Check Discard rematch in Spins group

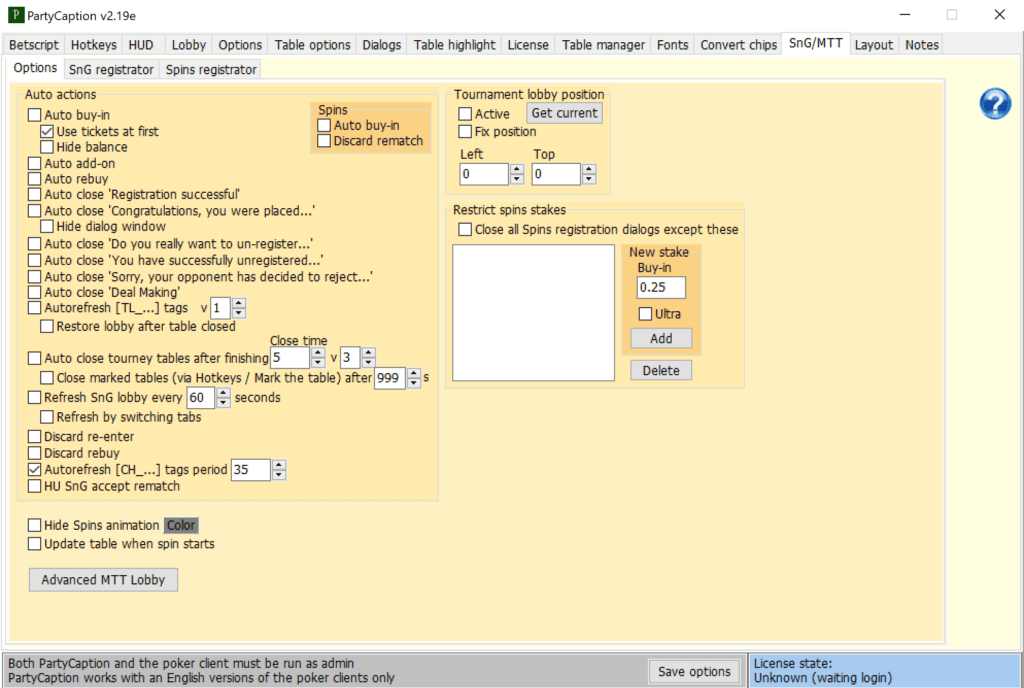coord(324,141)
